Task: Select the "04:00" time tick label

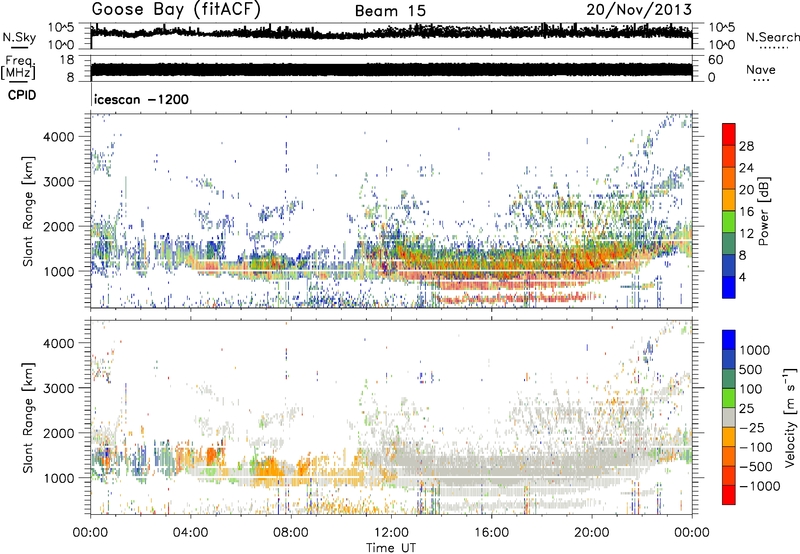Action: (190, 533)
